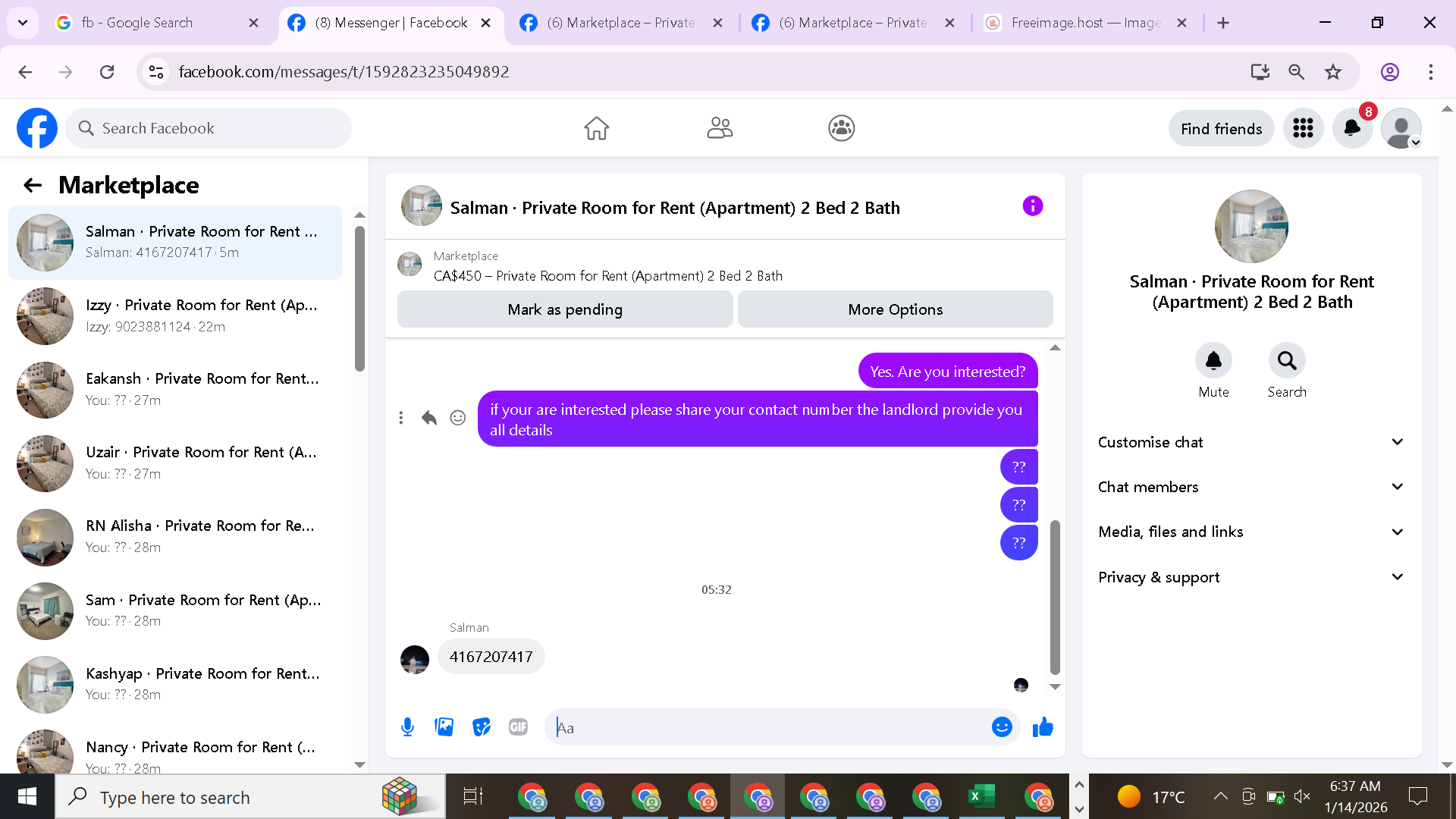Screen dimensions: 1456x819
Task: Expand Privacy & support section
Action: pos(1251,577)
